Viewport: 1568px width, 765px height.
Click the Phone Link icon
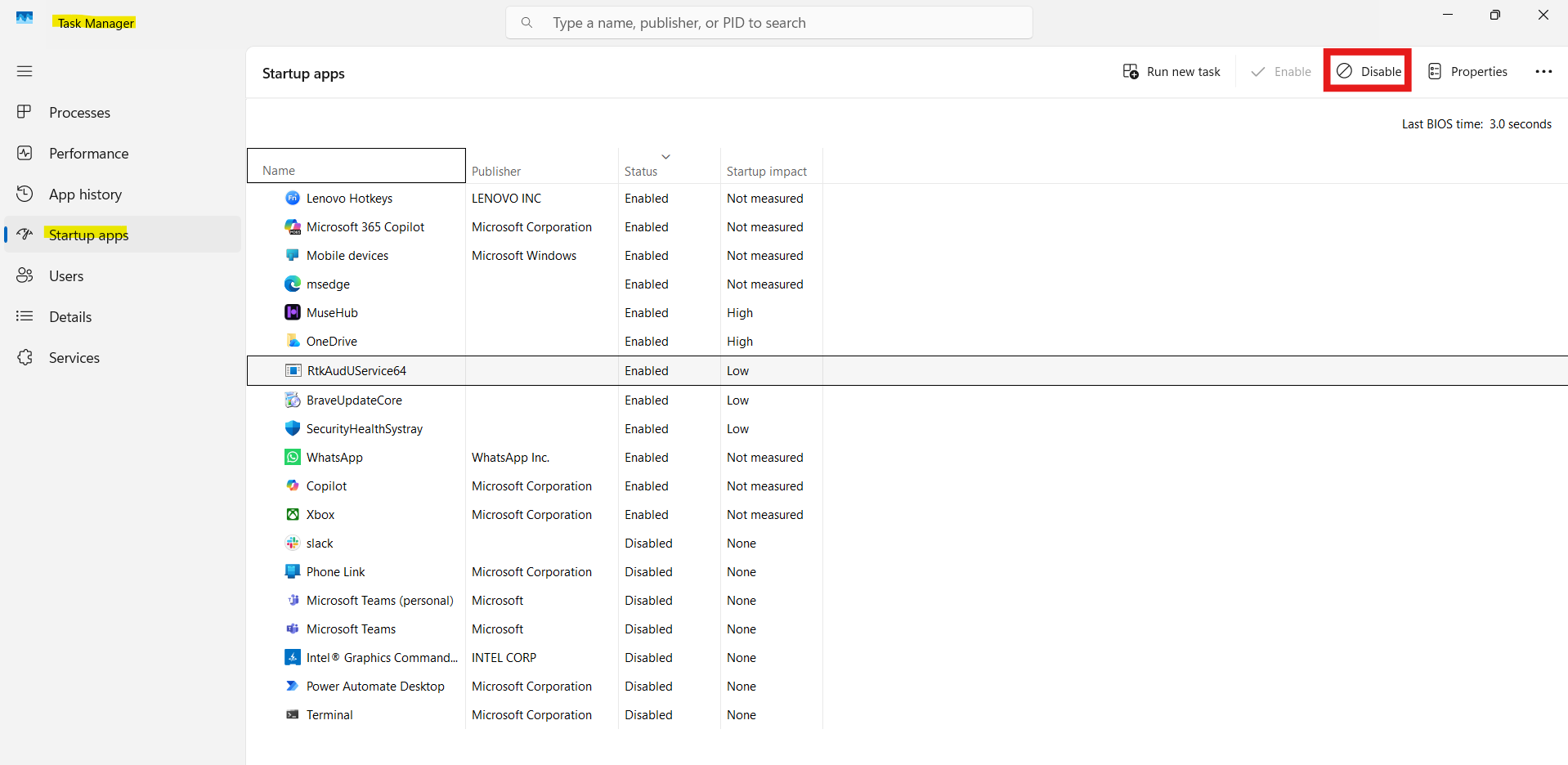click(292, 571)
